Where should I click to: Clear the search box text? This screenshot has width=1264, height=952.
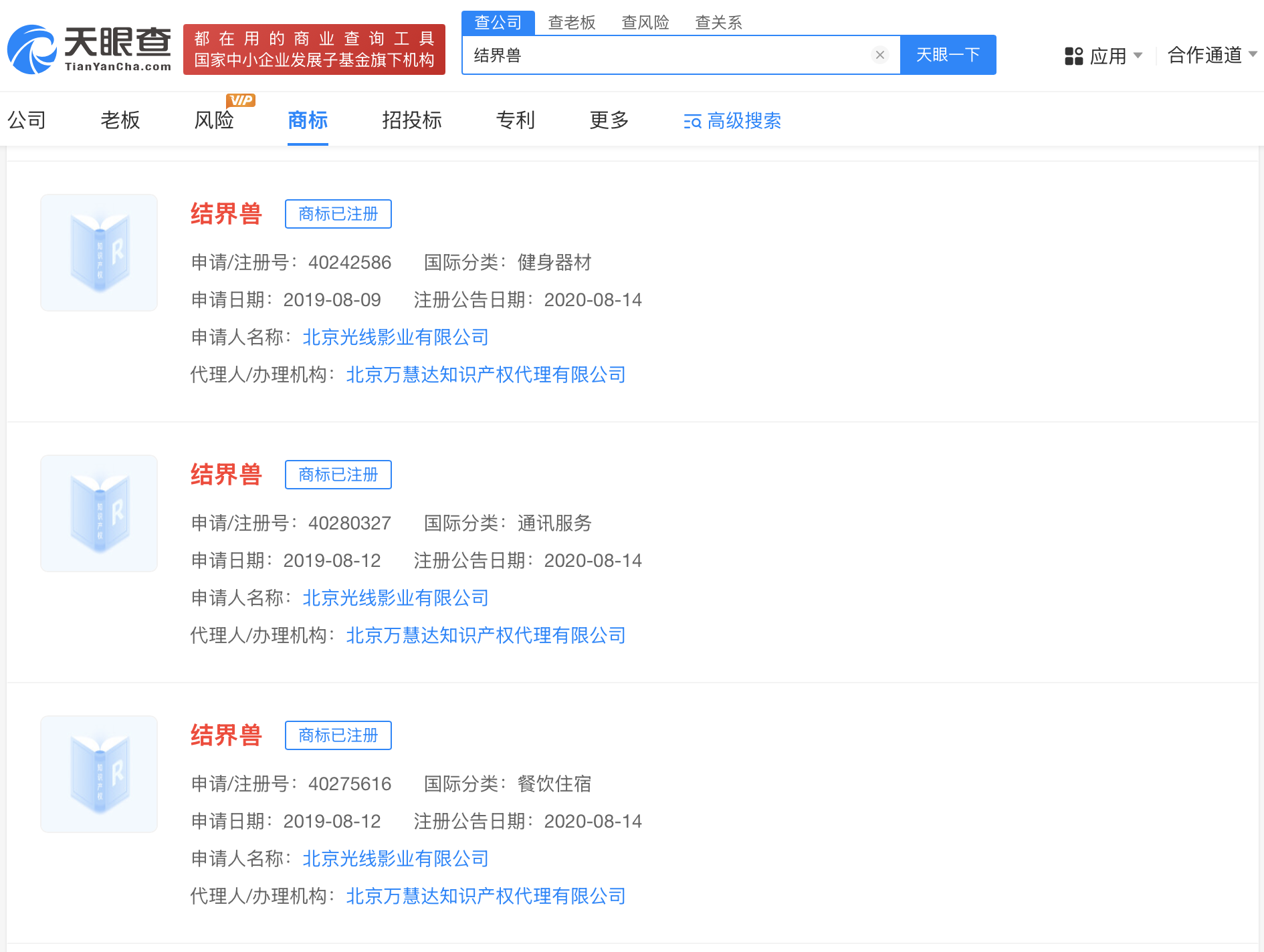coord(880,55)
